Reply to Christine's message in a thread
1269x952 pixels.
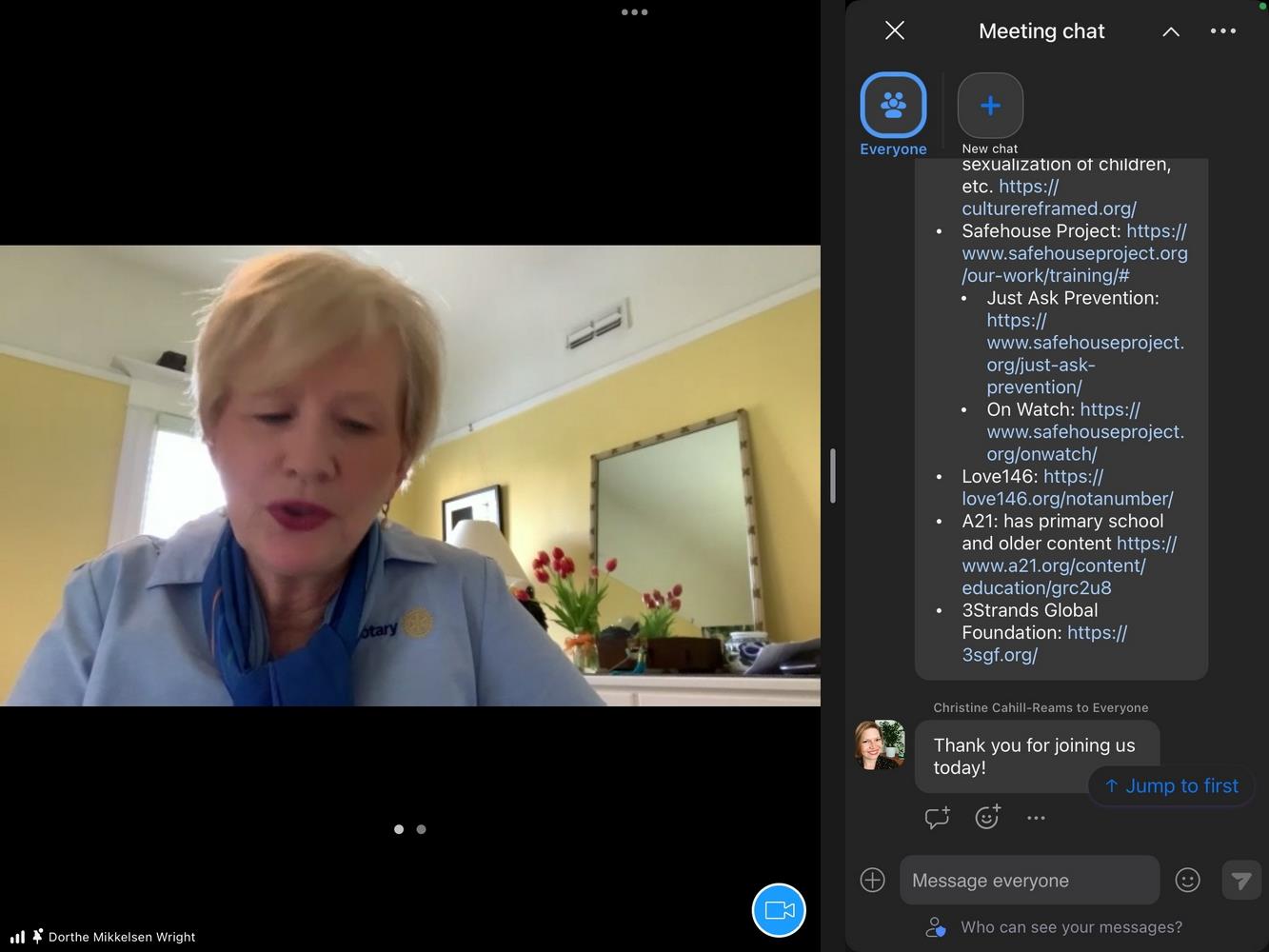pyautogui.click(x=937, y=817)
